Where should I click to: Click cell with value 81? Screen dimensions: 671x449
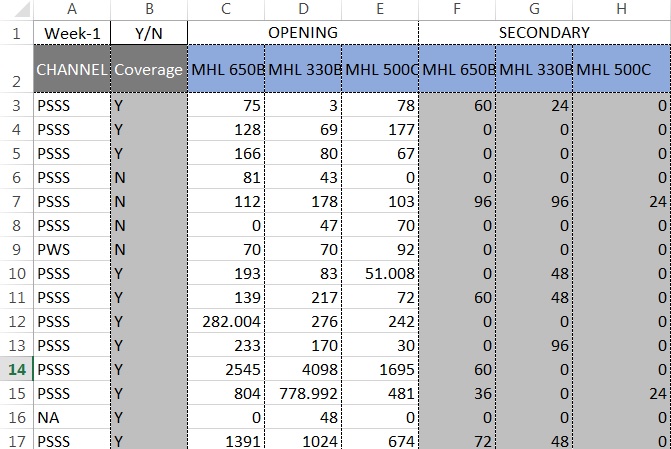coord(226,177)
